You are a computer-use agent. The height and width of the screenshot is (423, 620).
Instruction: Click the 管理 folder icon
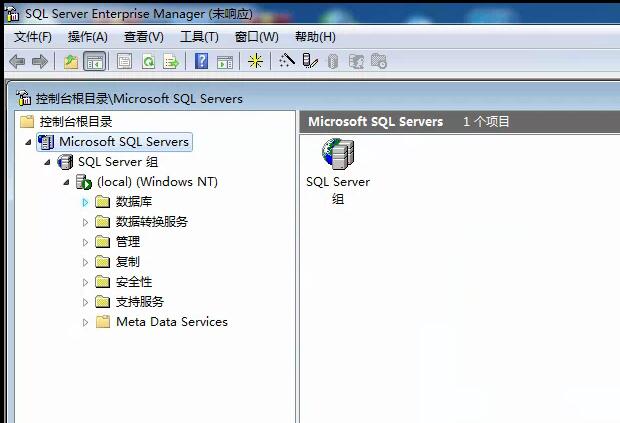point(102,241)
